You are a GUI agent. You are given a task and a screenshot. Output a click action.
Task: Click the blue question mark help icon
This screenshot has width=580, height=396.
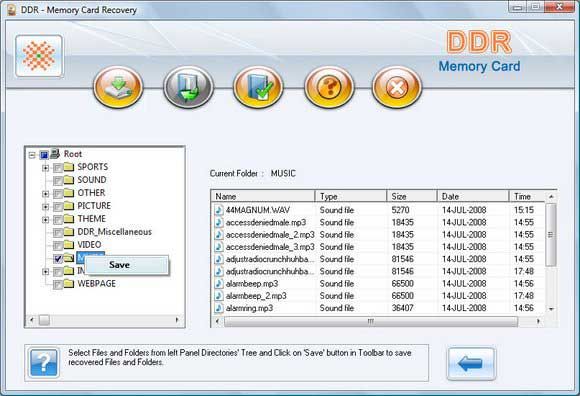pyautogui.click(x=44, y=363)
